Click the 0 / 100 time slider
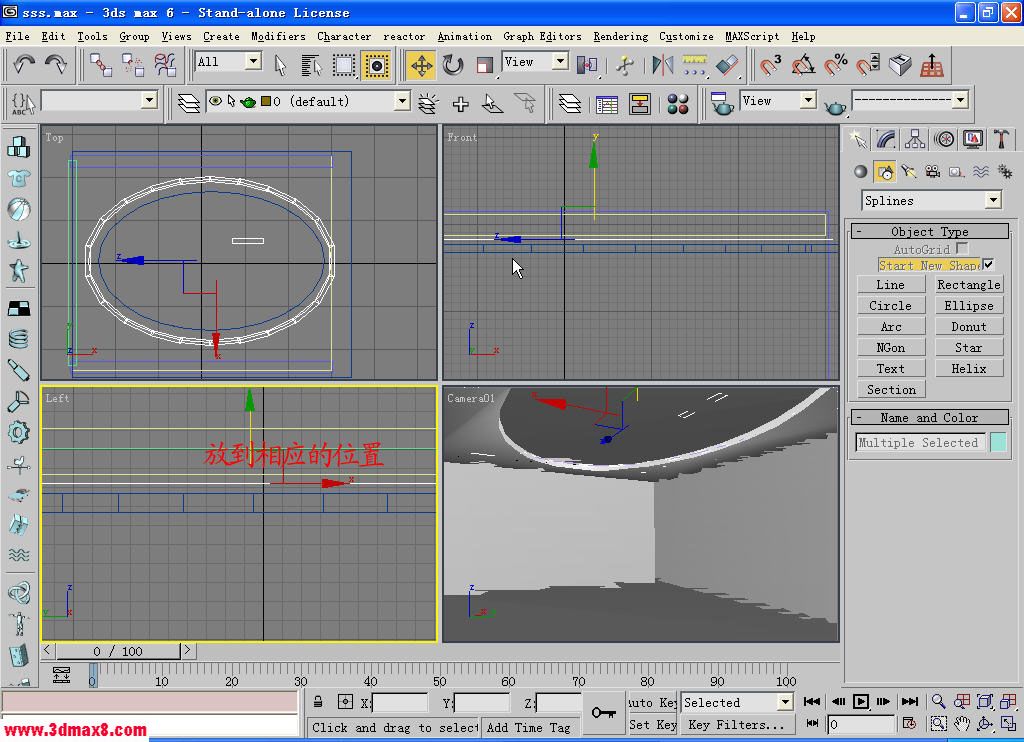The width and height of the screenshot is (1024, 742). coord(118,651)
